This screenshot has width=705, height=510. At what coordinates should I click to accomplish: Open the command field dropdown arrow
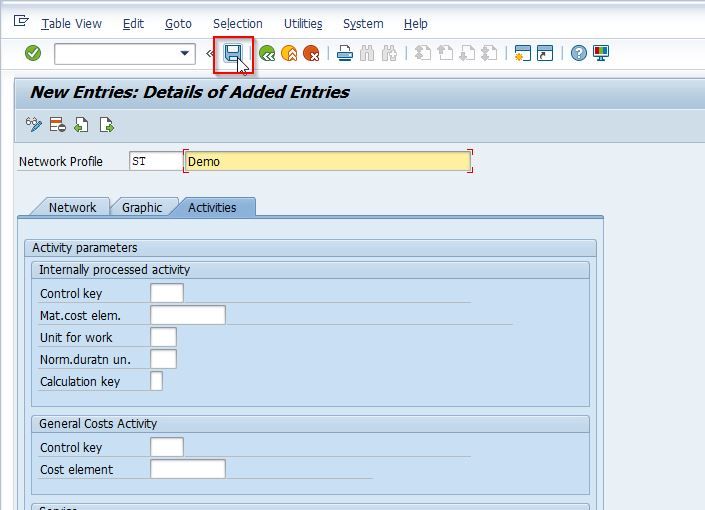[x=184, y=53]
